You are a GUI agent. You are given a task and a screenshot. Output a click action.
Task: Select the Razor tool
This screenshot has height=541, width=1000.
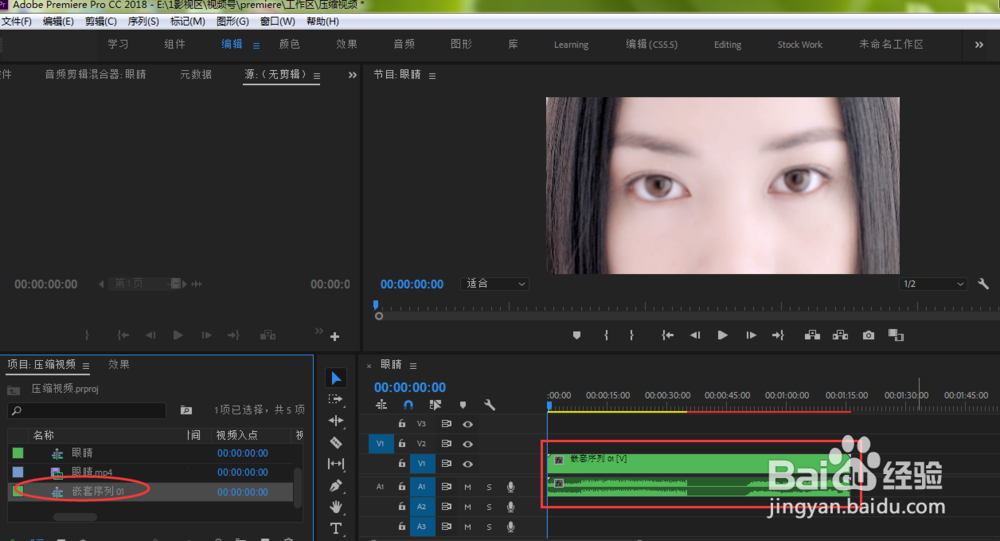335,442
